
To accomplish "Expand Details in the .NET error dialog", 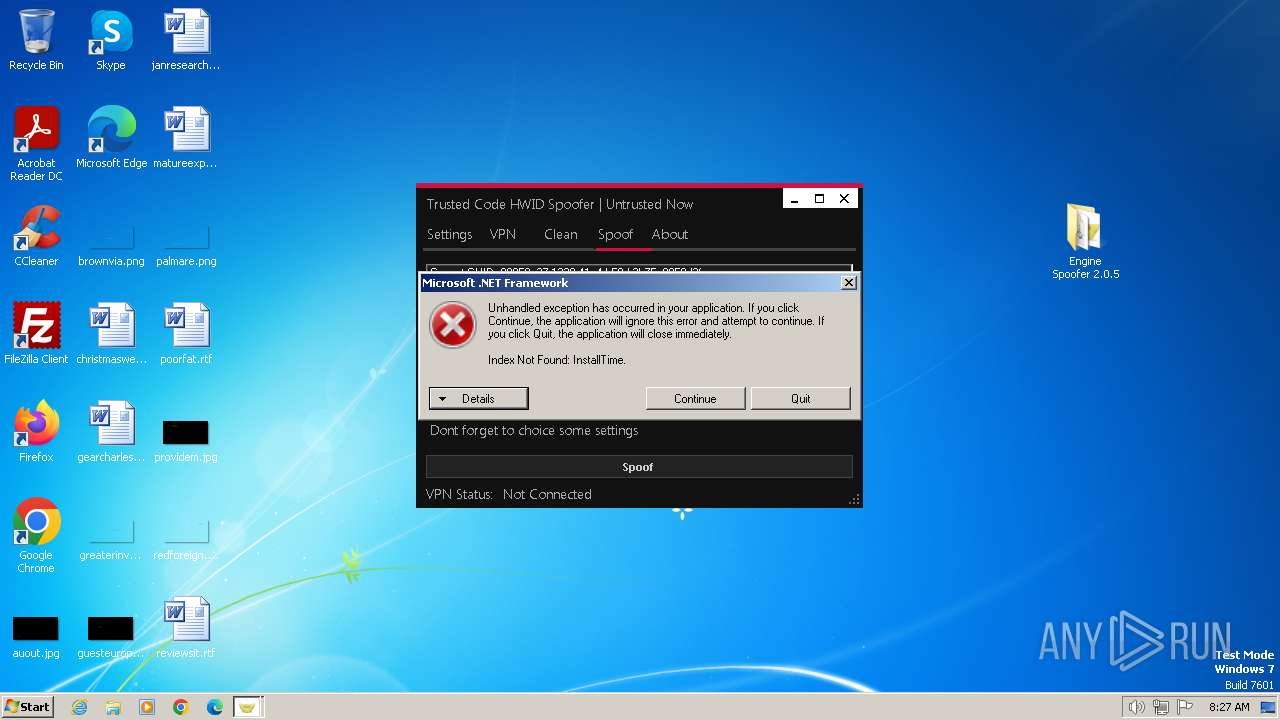I will pos(478,399).
